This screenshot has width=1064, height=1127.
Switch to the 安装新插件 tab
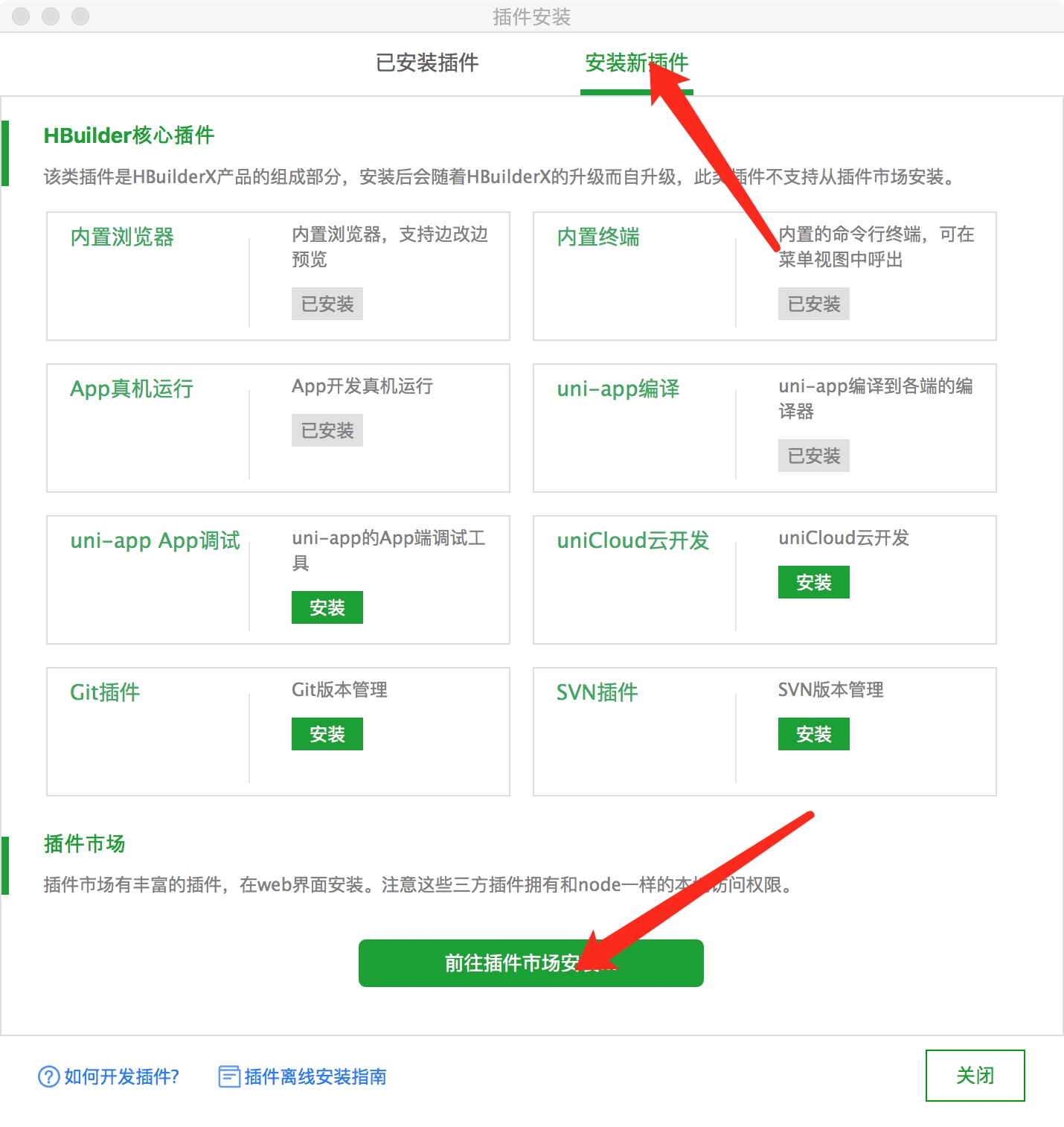coord(637,63)
